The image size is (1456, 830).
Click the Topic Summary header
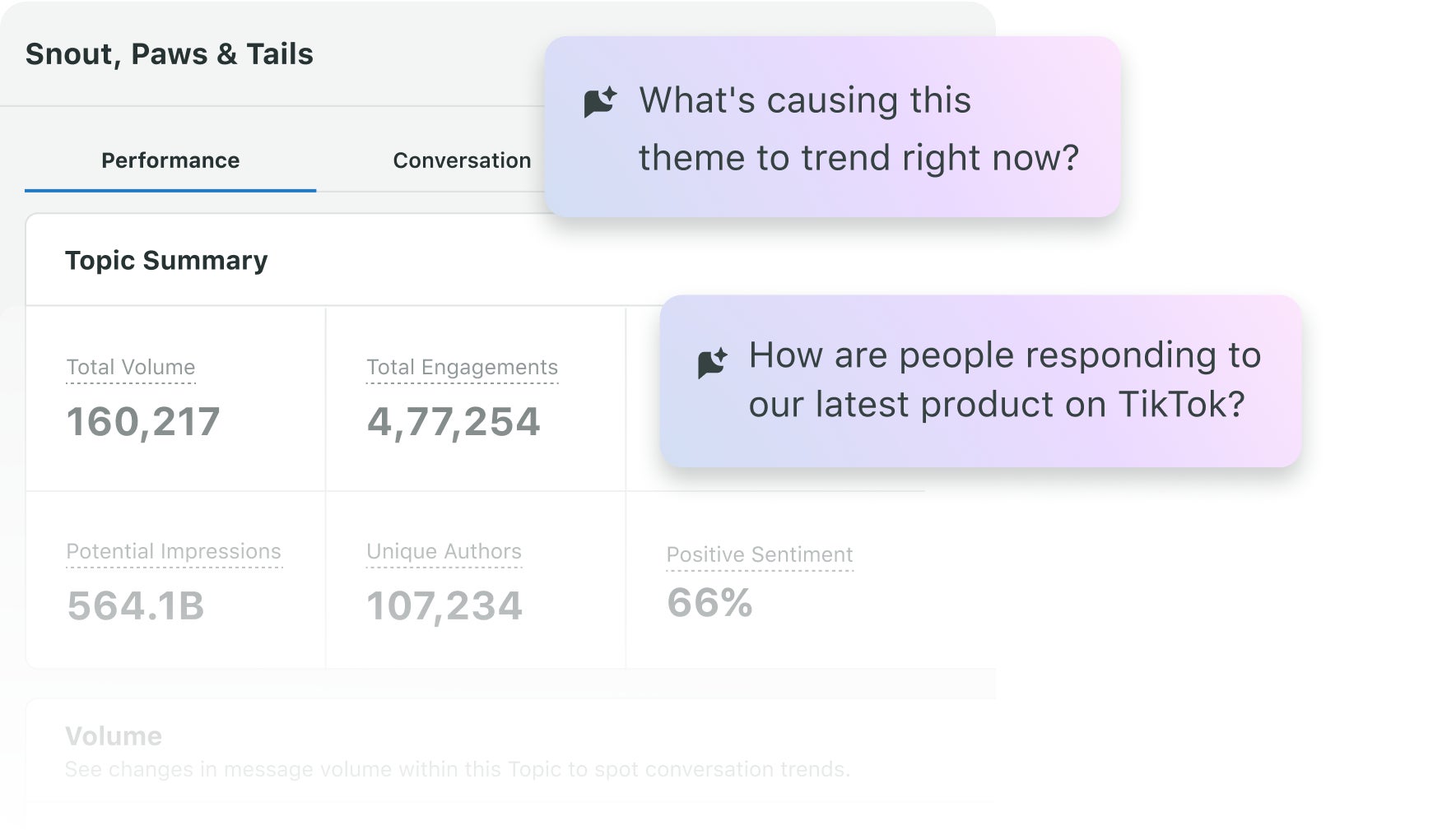(x=166, y=260)
